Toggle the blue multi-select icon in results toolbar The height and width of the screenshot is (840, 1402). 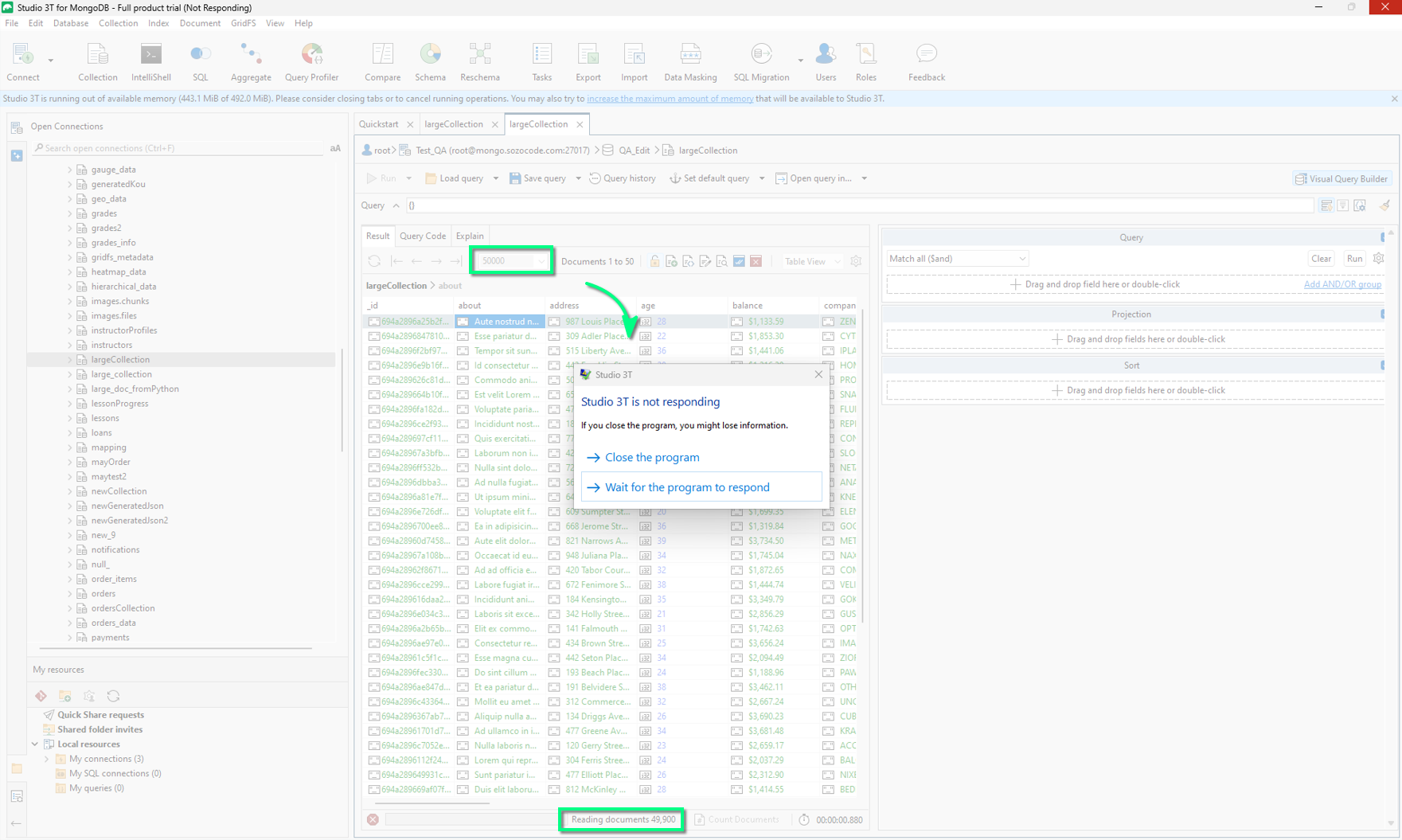[739, 261]
